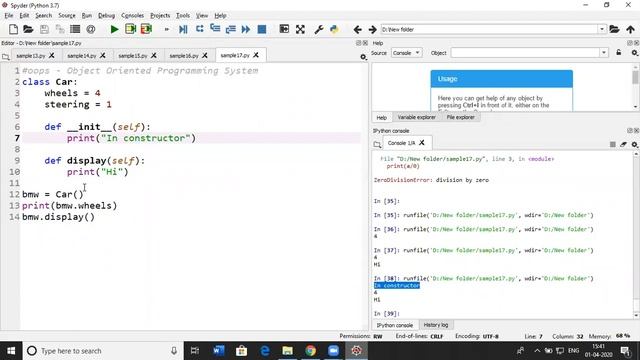Open editor options gear icon
Viewport: 640px width, 360px height.
(363, 57)
